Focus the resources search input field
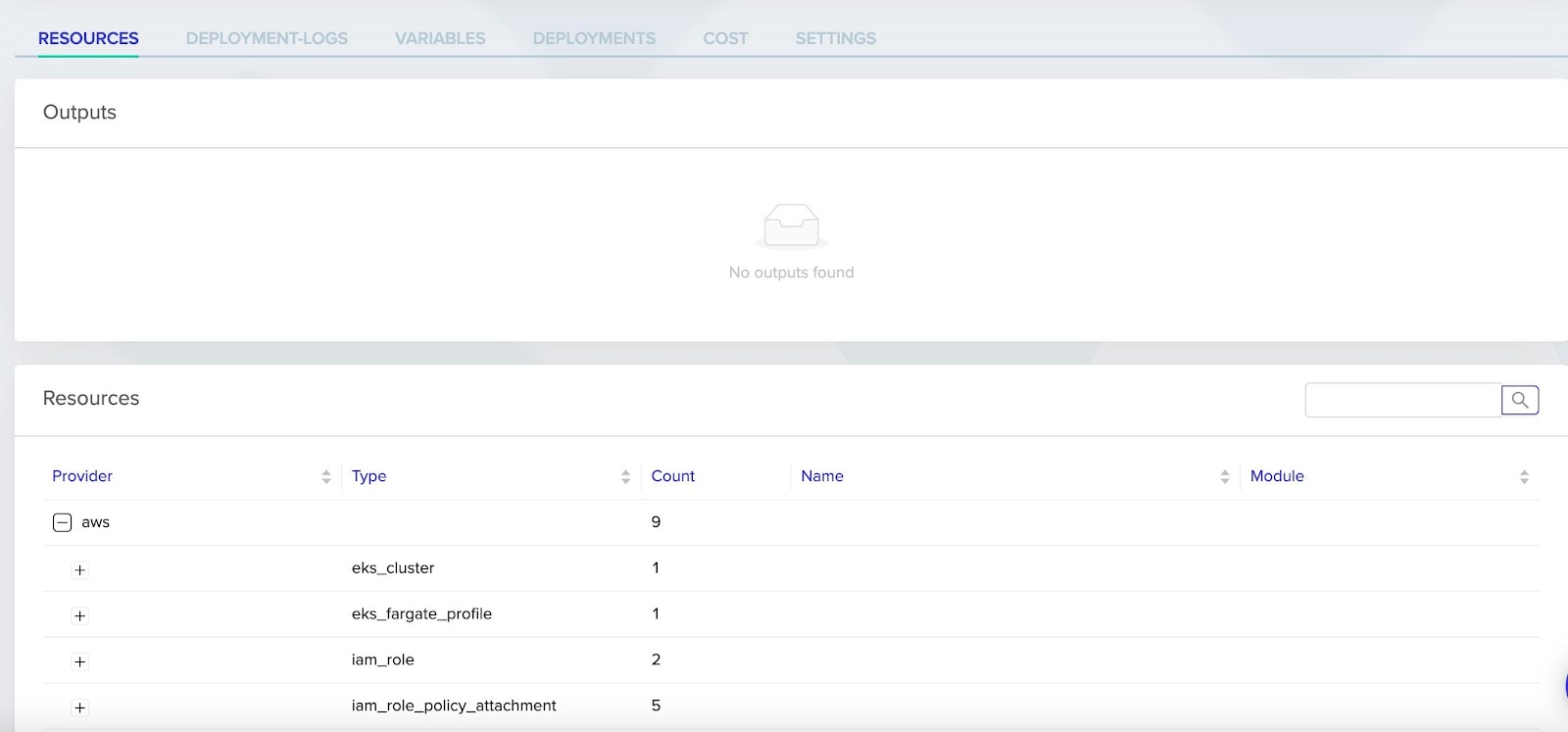 [1403, 400]
